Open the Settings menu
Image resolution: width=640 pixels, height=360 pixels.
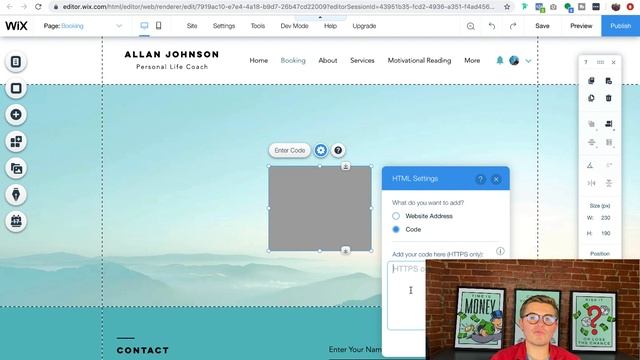point(224,26)
